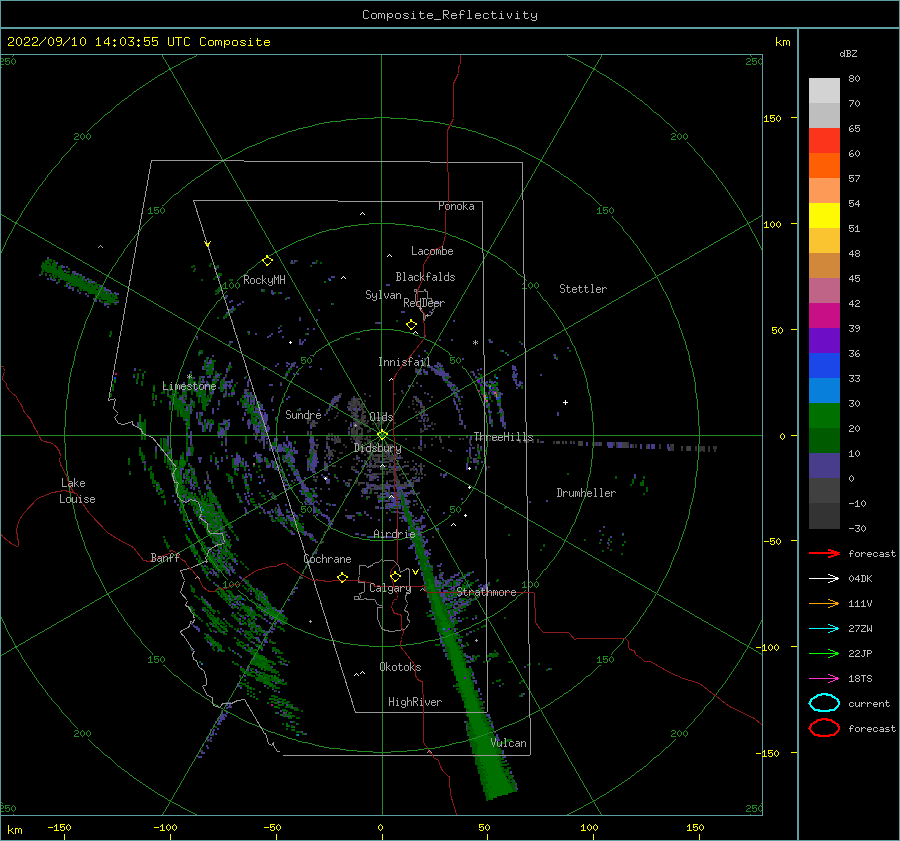Click the Innisfail label
Image resolution: width=900 pixels, height=841 pixels.
[x=404, y=362]
